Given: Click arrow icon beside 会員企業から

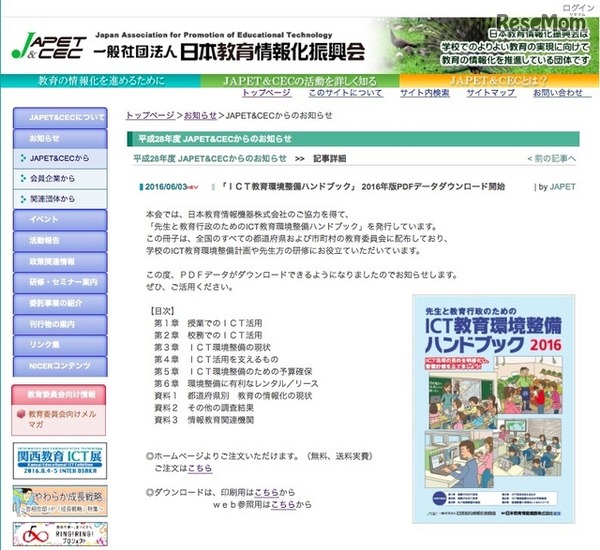Looking at the screenshot, I should (23, 178).
